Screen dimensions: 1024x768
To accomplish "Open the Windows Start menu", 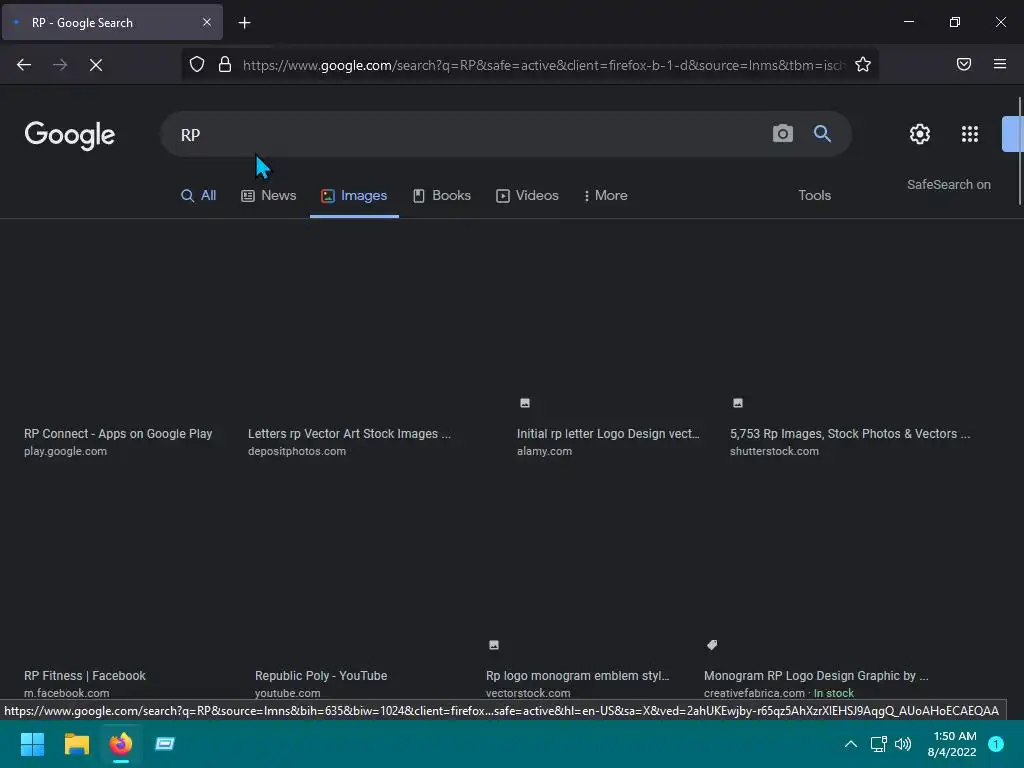I will pyautogui.click(x=32, y=744).
